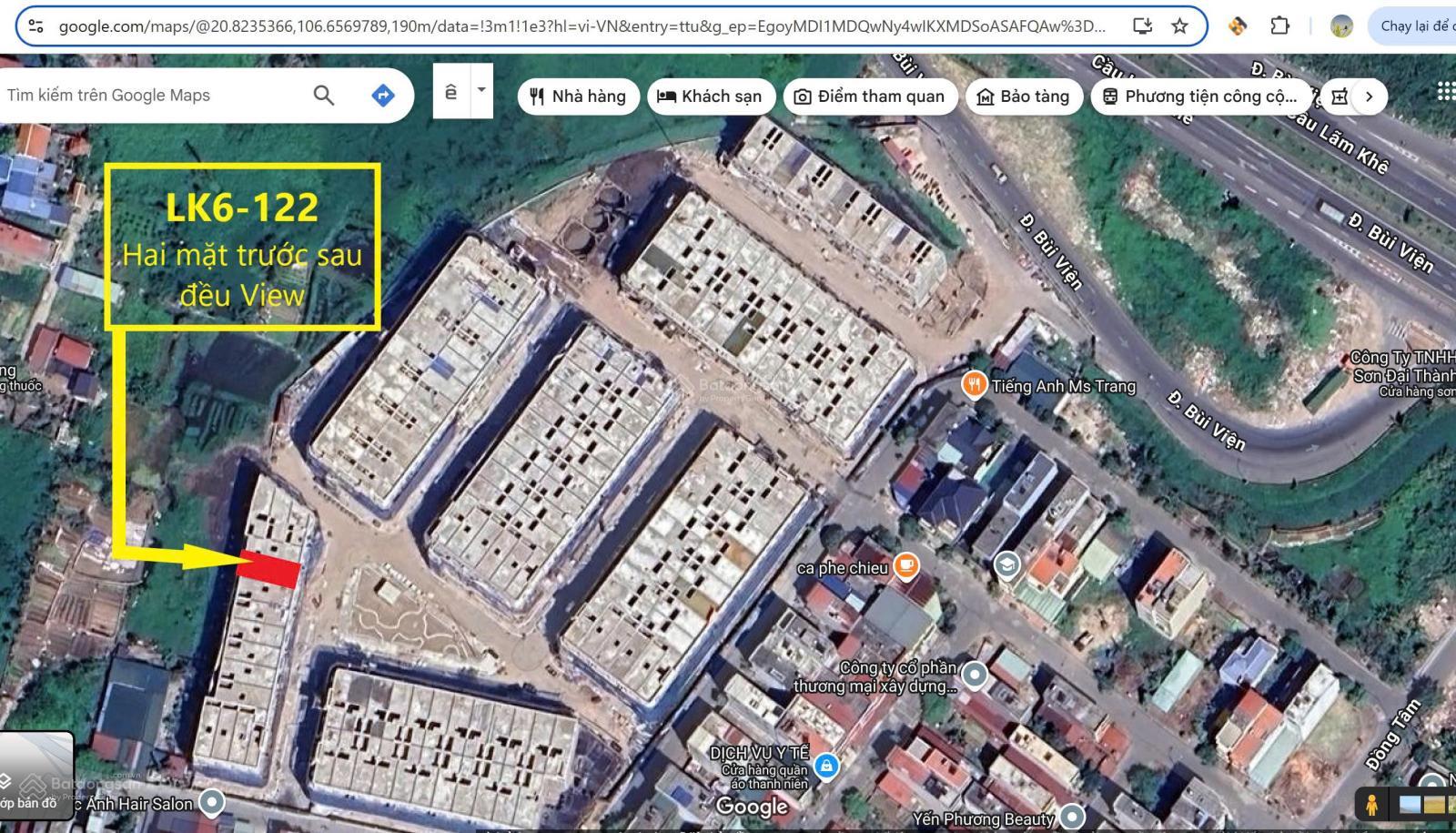Bookmark this page with the star icon
This screenshot has width=1456, height=833.
click(1179, 26)
